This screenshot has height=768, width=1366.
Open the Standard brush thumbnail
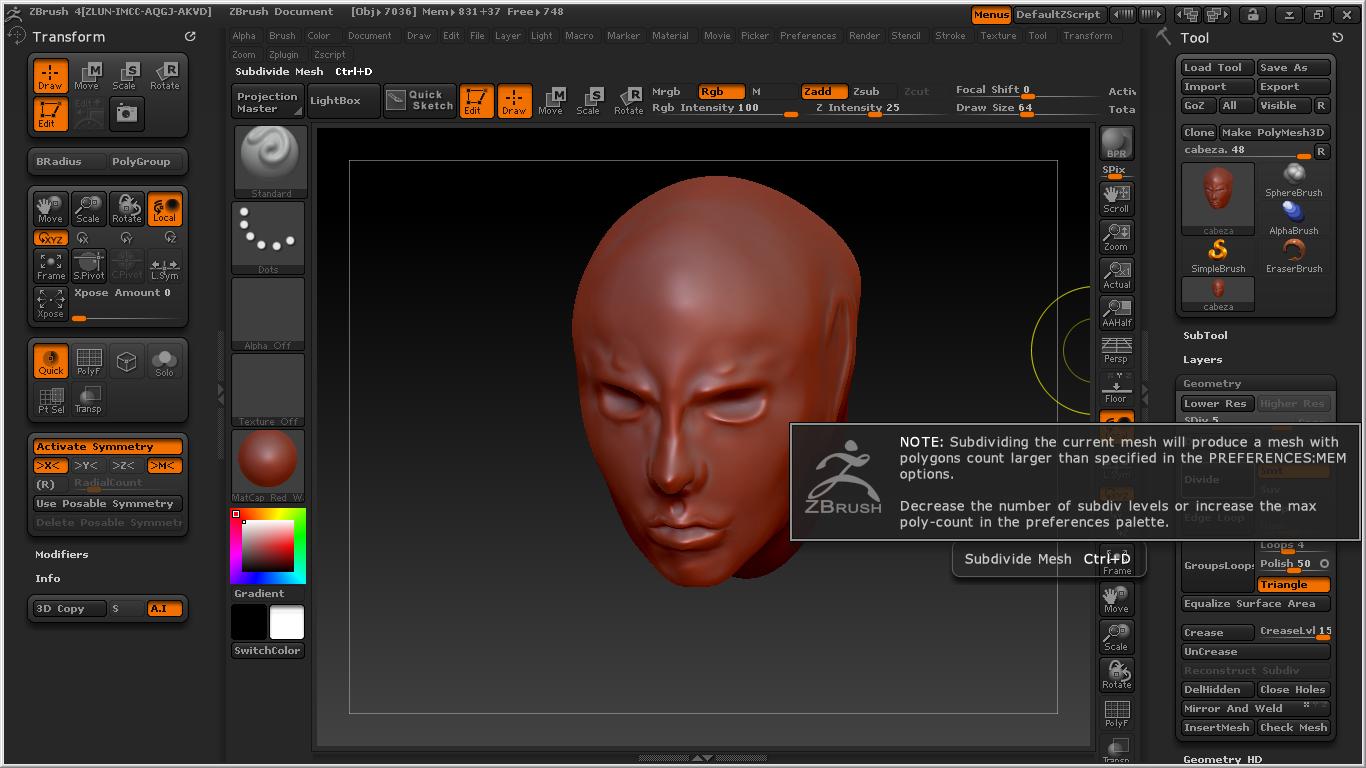pos(270,162)
